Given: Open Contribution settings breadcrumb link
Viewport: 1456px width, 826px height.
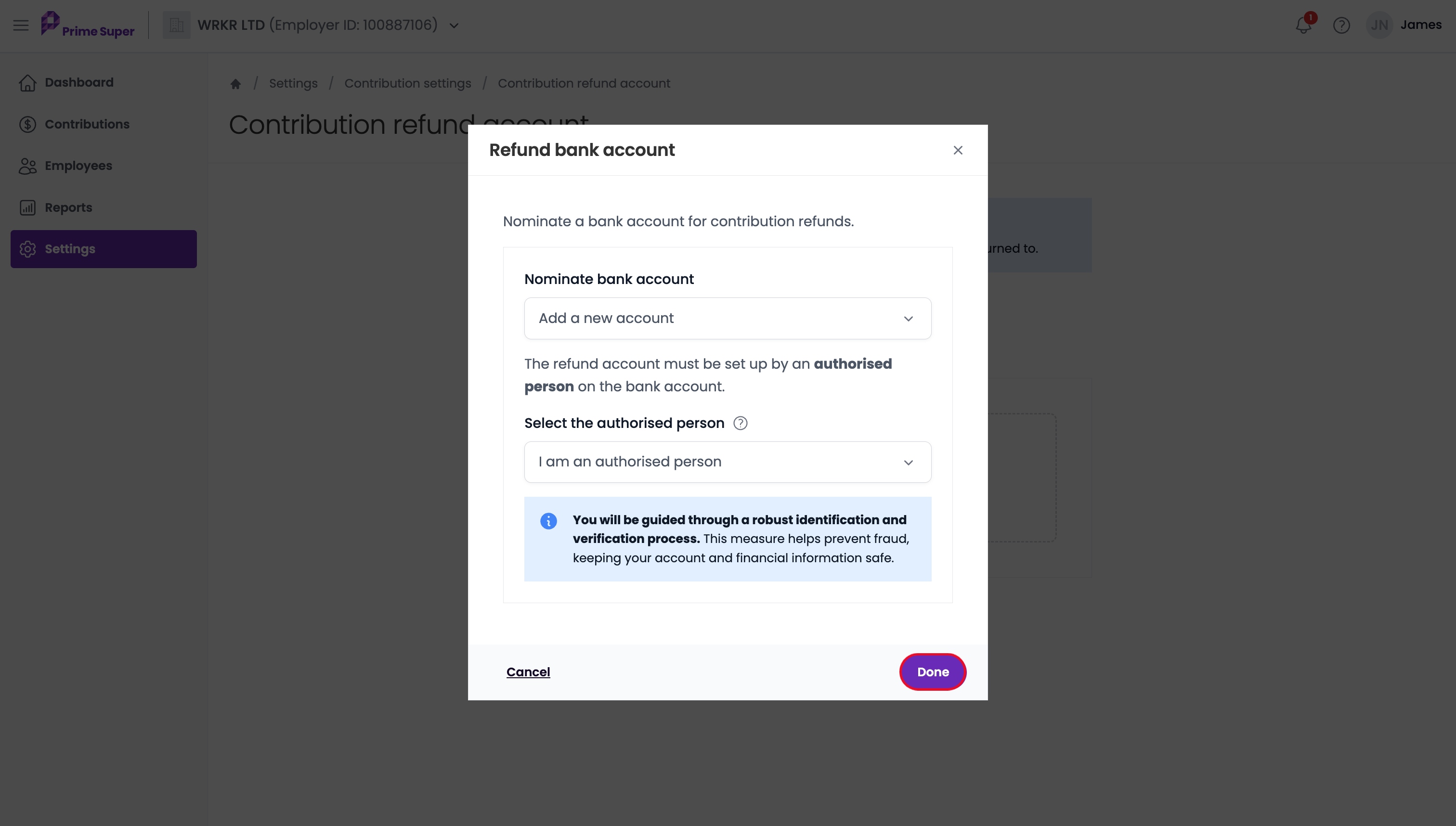Looking at the screenshot, I should [x=407, y=83].
